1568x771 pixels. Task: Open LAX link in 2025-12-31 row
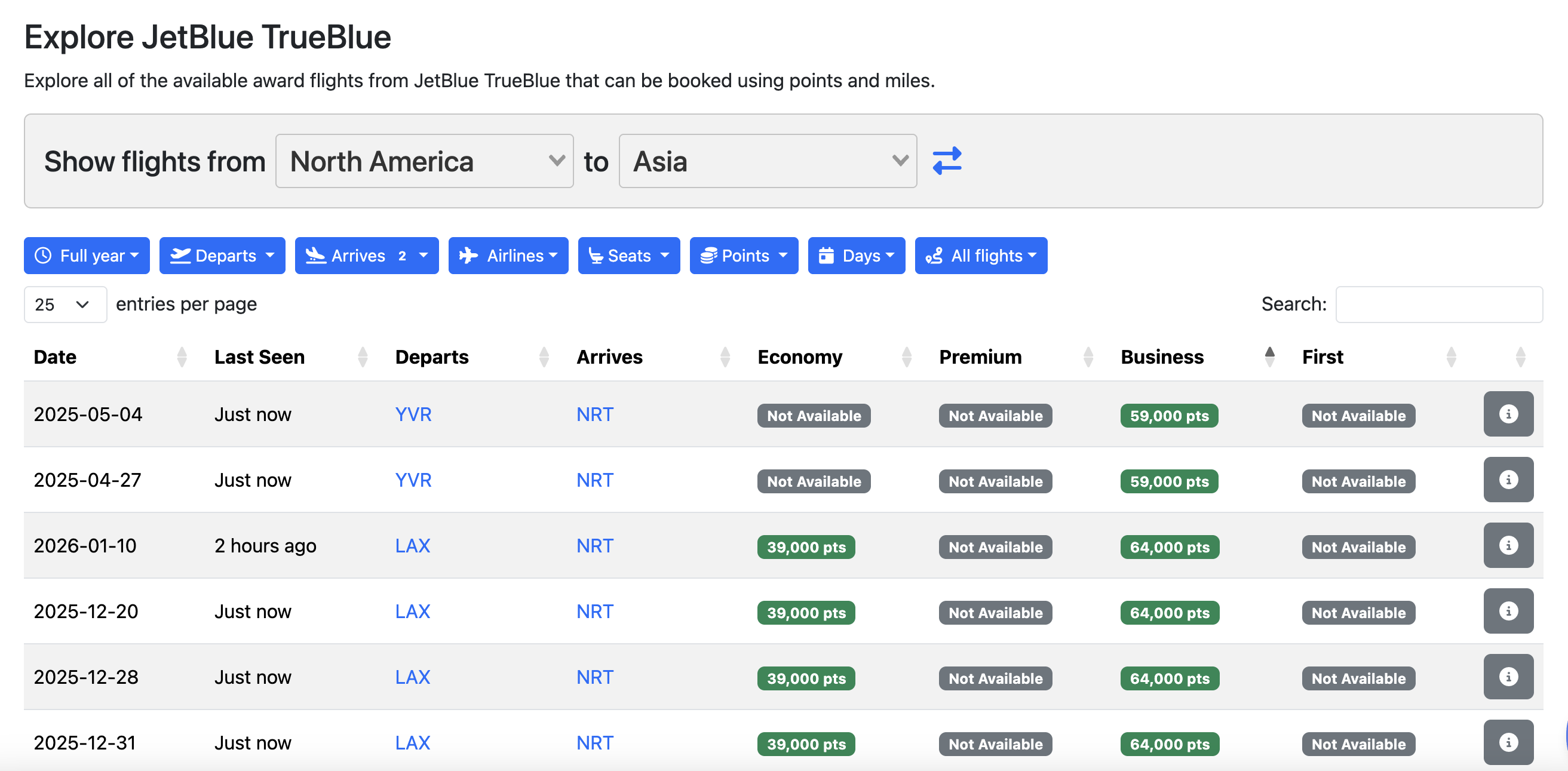pyautogui.click(x=413, y=742)
